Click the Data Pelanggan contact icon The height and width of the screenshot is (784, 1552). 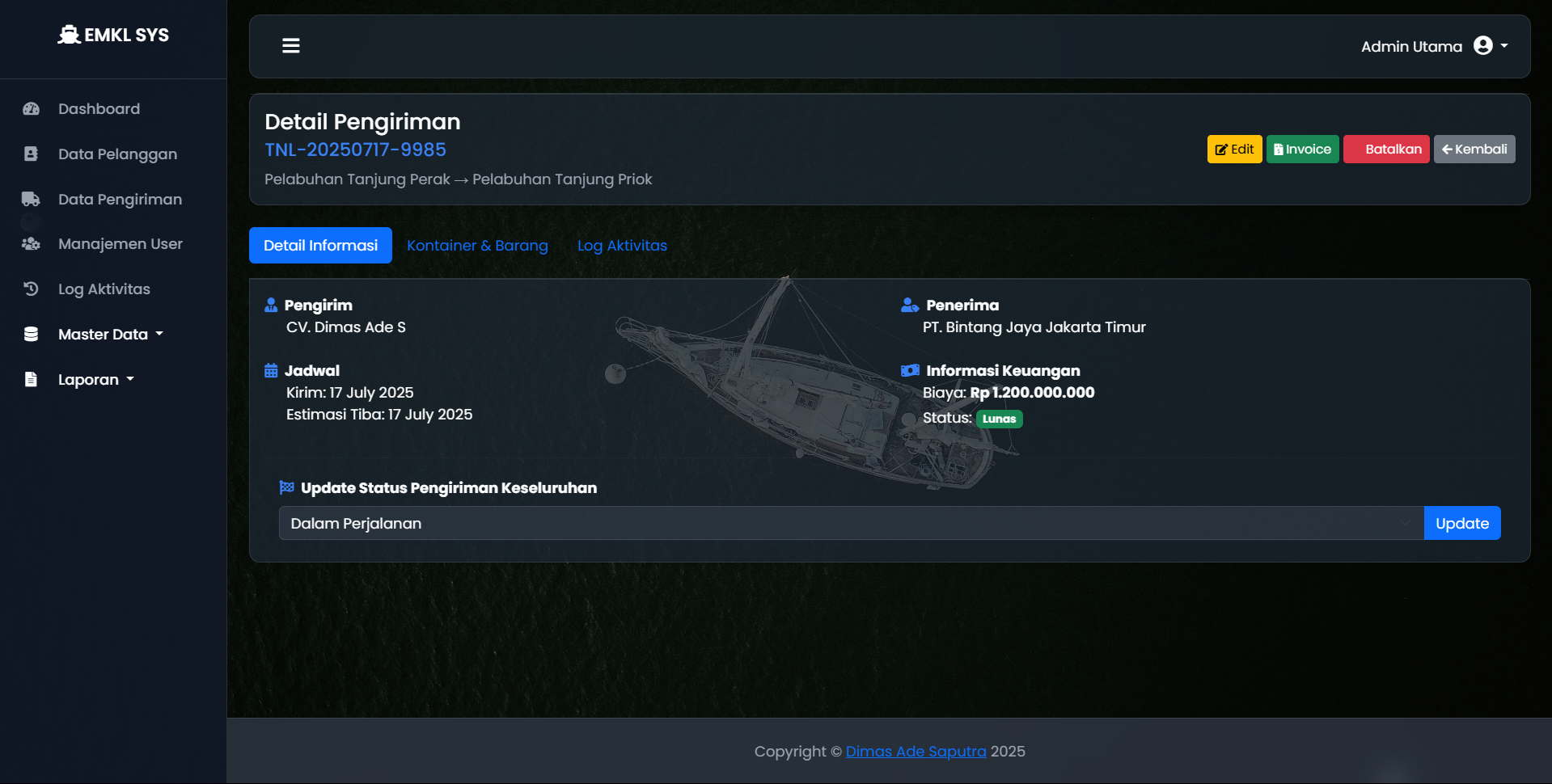(x=31, y=154)
